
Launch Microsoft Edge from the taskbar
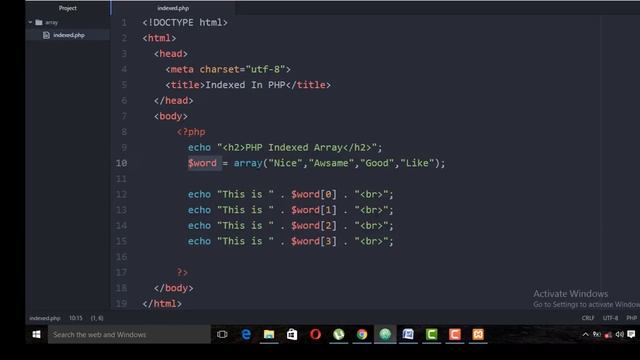click(246, 335)
